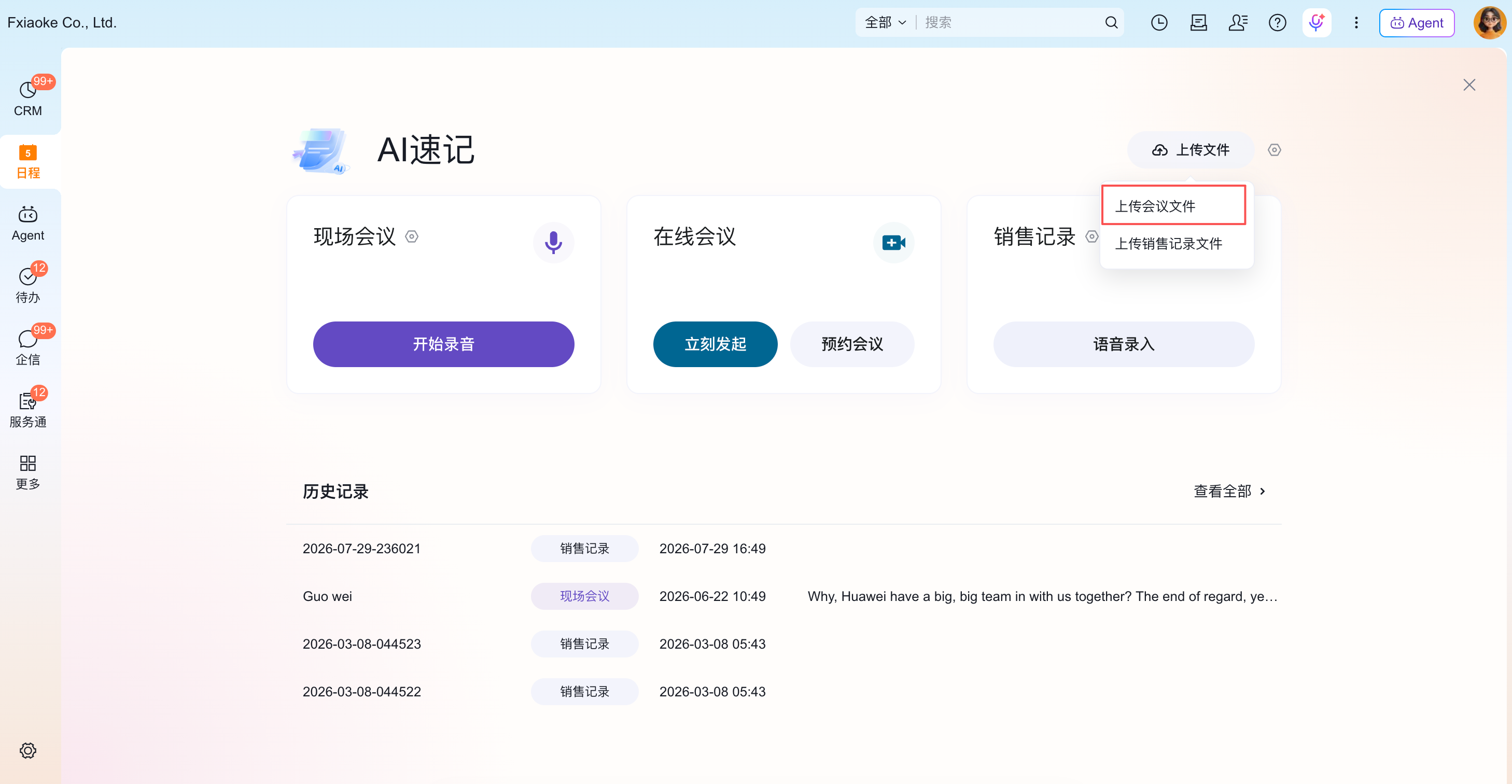Select 上传会议文件 from the menu

[x=1173, y=205]
